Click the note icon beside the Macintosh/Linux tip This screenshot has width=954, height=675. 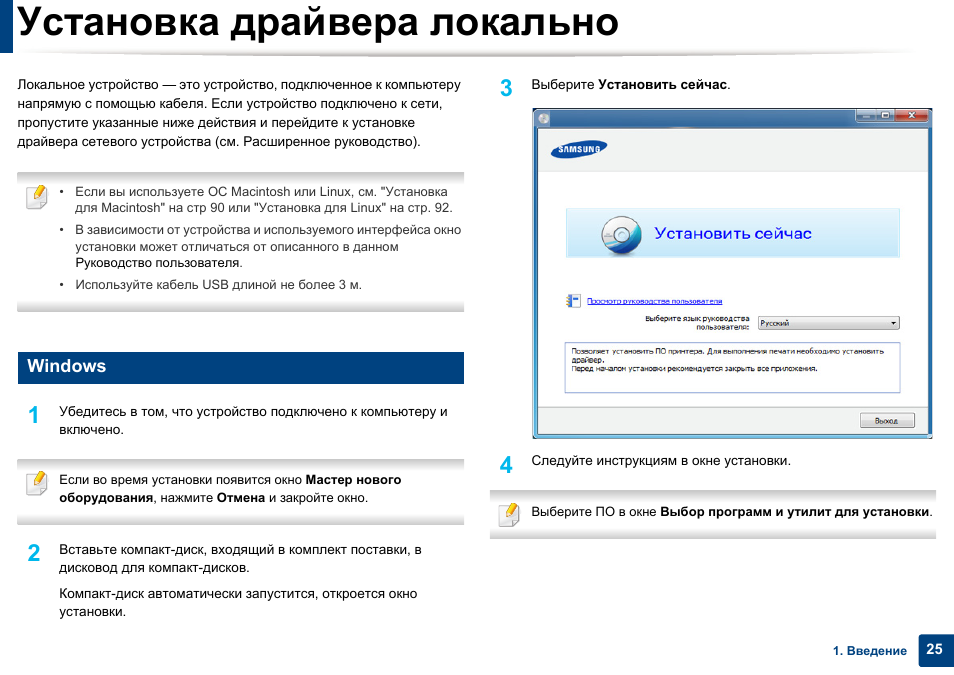(36, 197)
